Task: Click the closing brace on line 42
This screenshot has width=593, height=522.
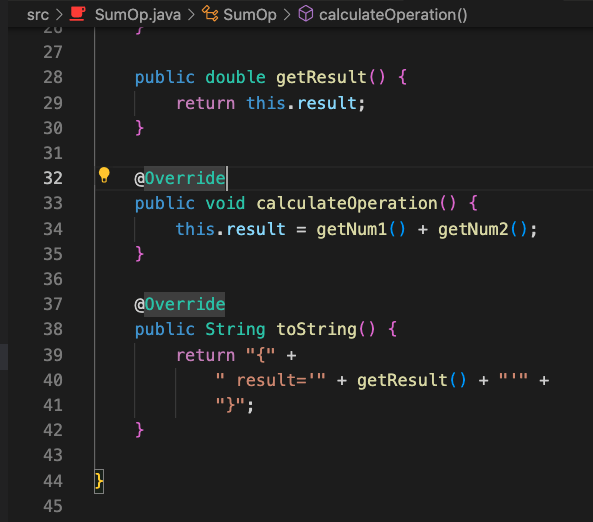Action: click(x=140, y=430)
